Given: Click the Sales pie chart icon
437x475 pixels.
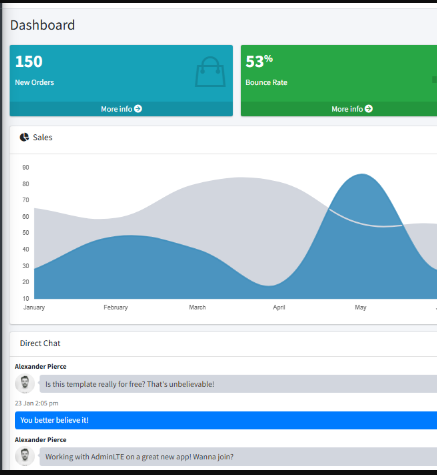Looking at the screenshot, I should click(x=24, y=137).
